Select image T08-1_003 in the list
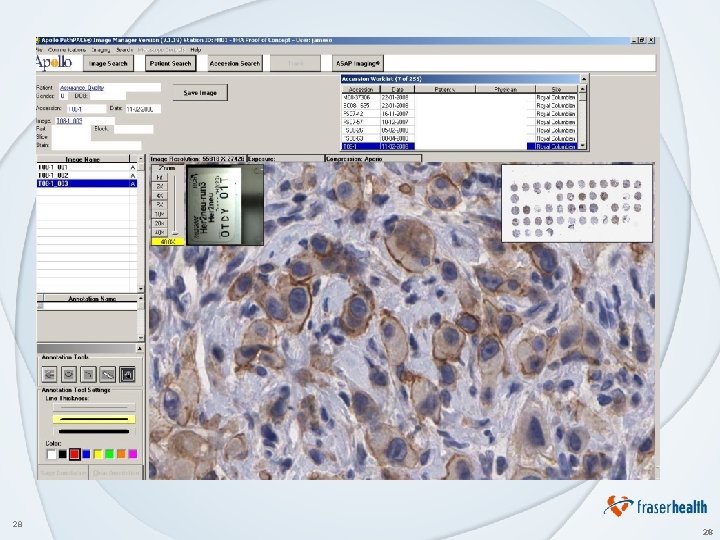720x540 pixels. coord(86,183)
